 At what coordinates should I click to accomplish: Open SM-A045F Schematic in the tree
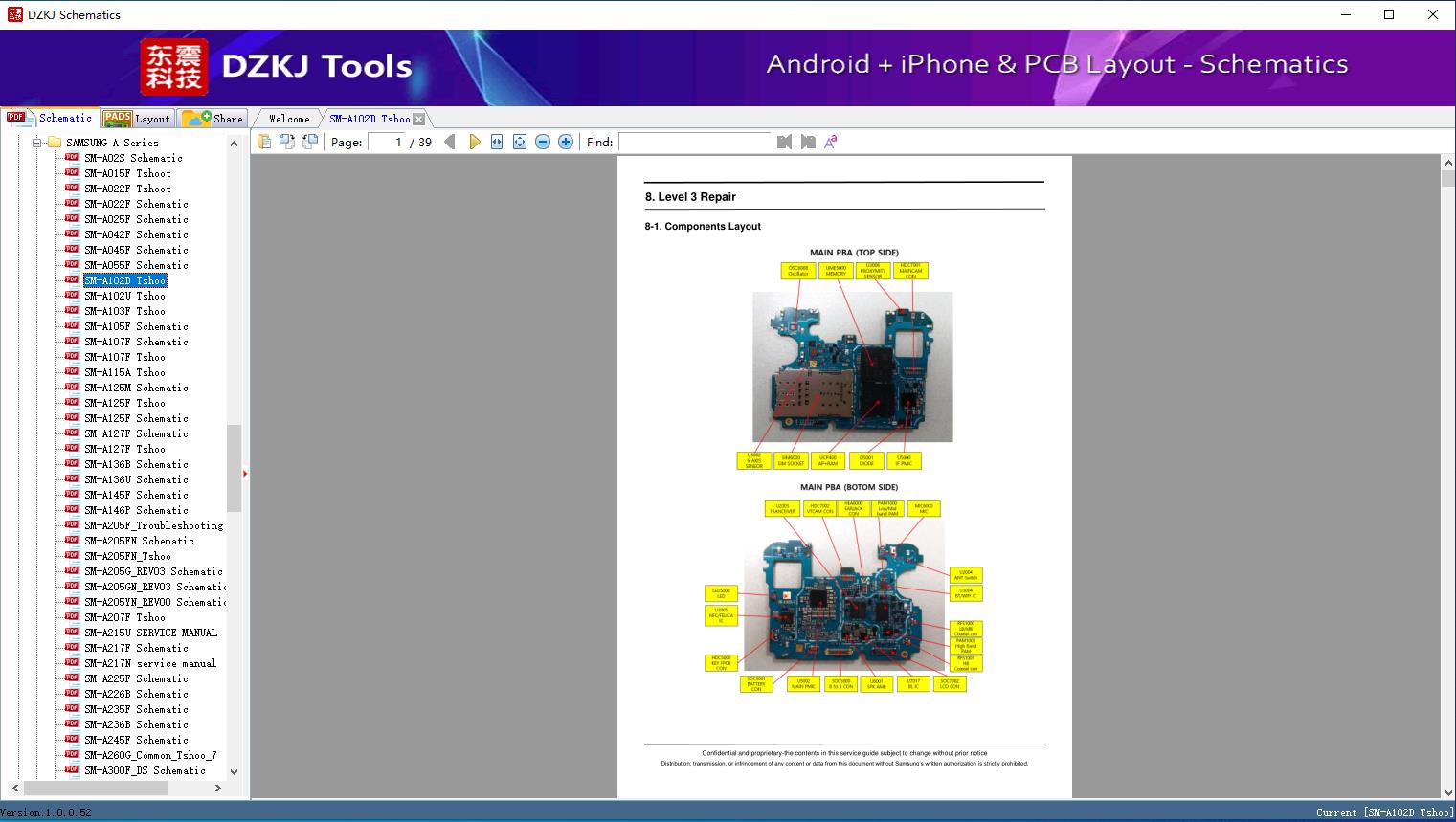pyautogui.click(x=136, y=250)
